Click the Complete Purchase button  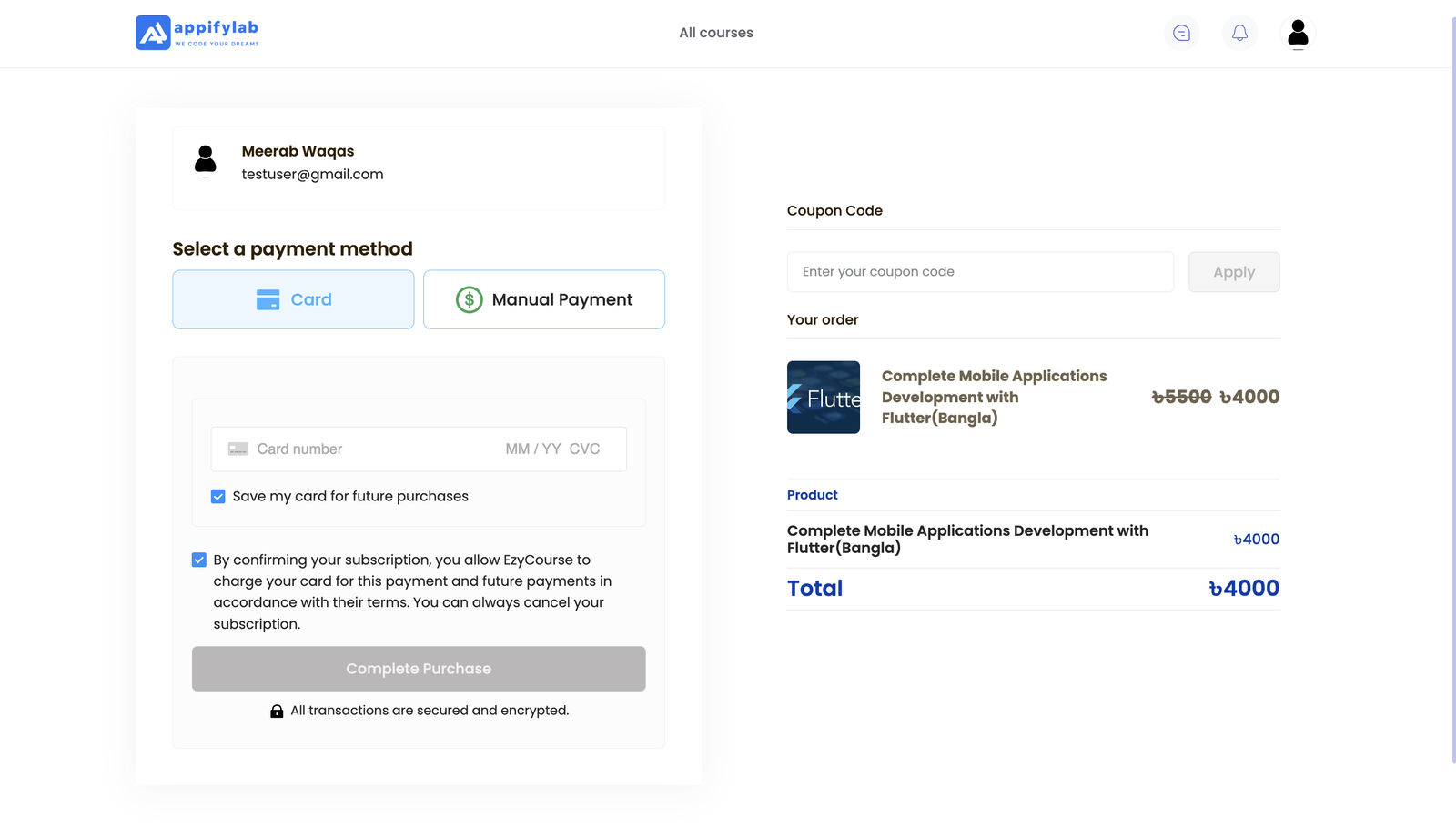click(419, 669)
